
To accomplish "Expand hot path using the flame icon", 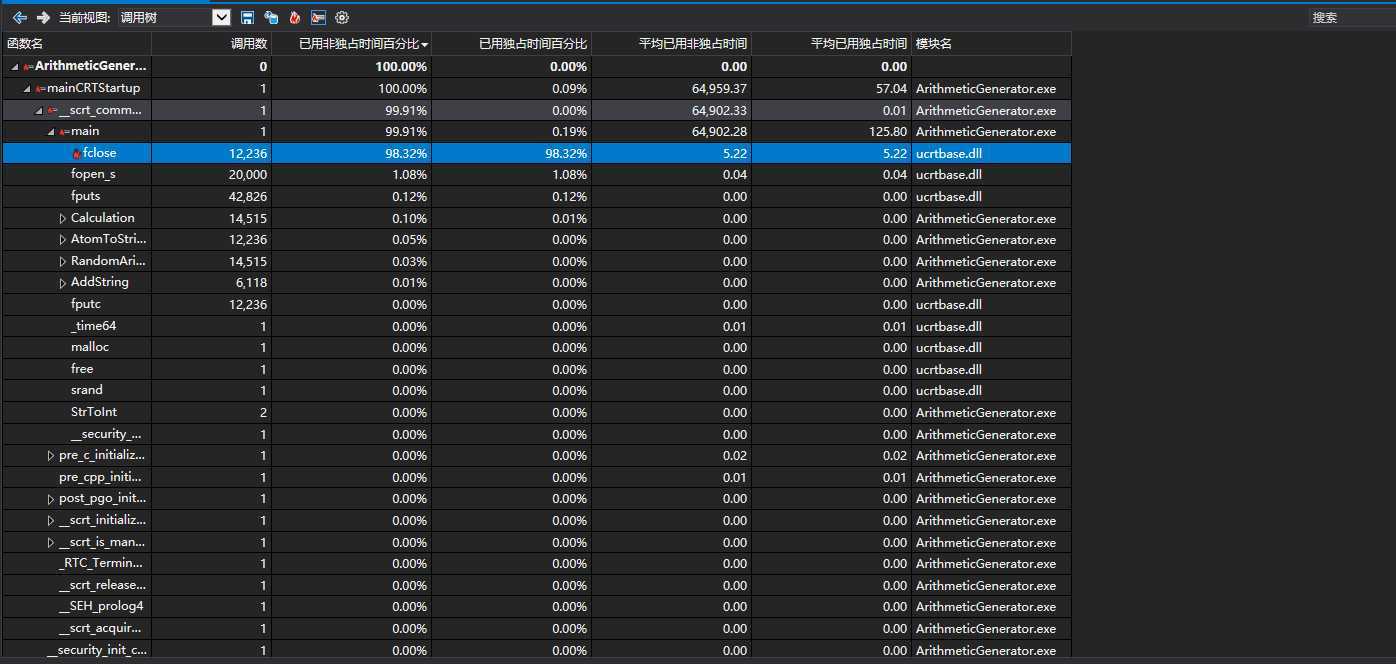I will (294, 17).
